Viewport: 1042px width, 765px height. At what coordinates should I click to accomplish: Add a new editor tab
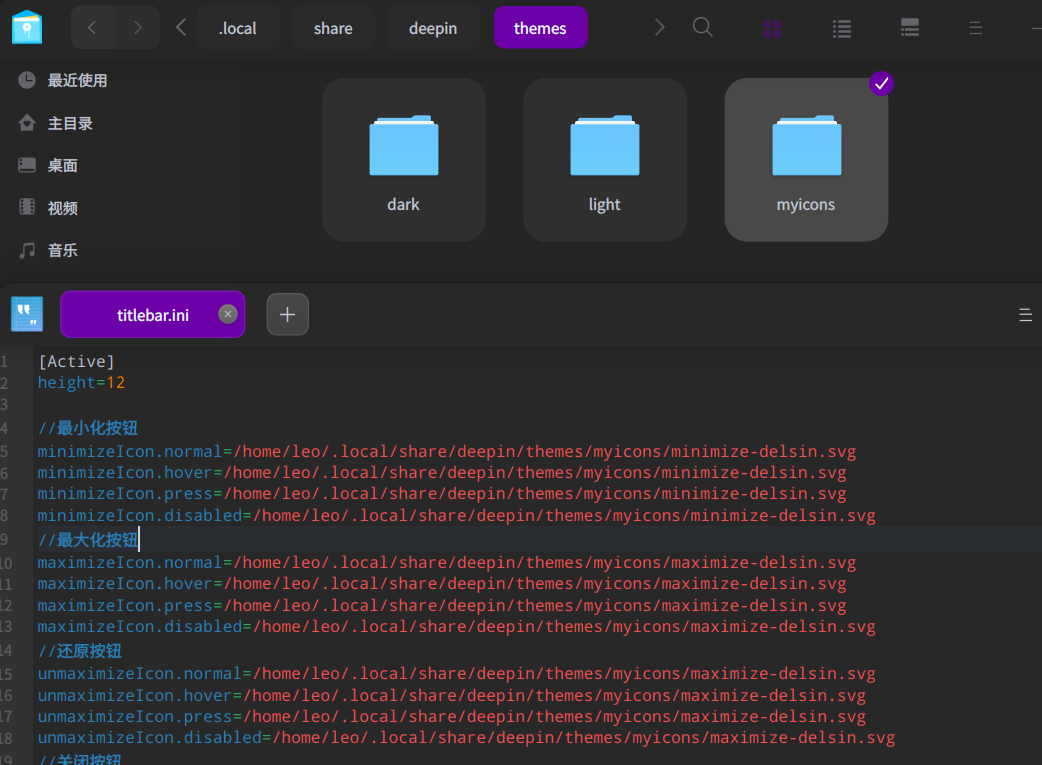point(287,315)
